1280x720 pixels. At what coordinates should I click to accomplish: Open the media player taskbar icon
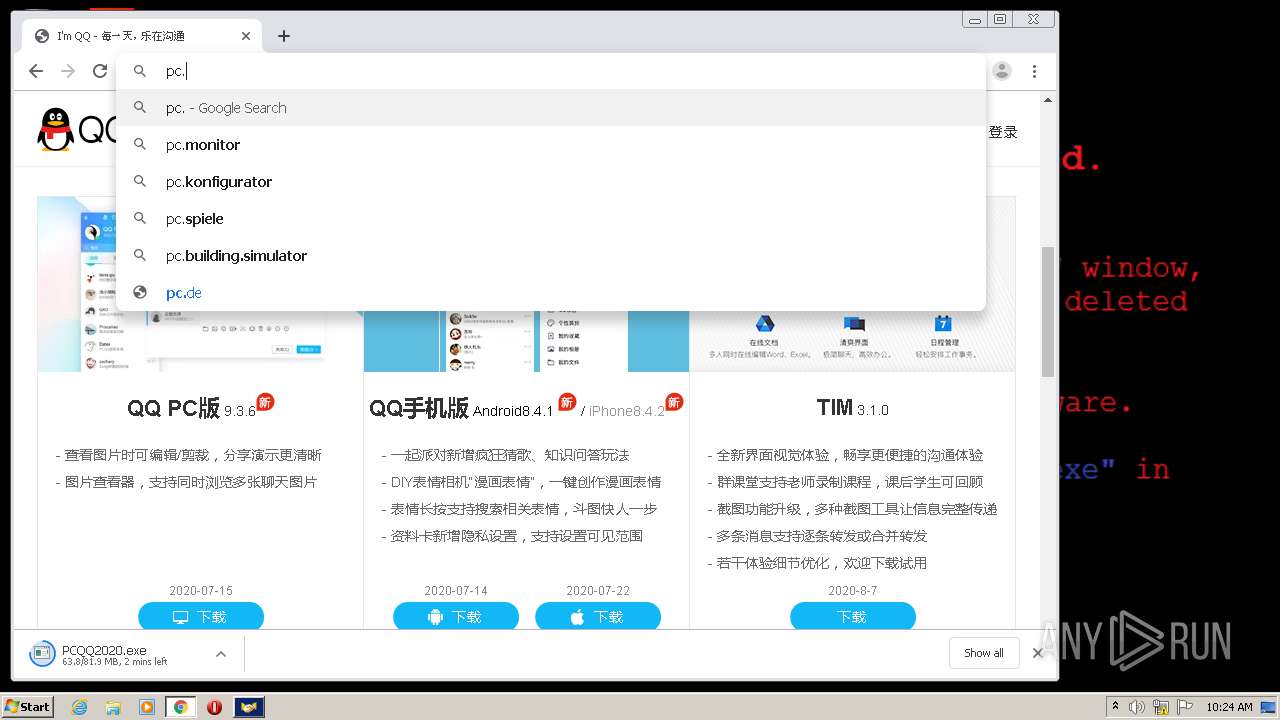click(147, 707)
